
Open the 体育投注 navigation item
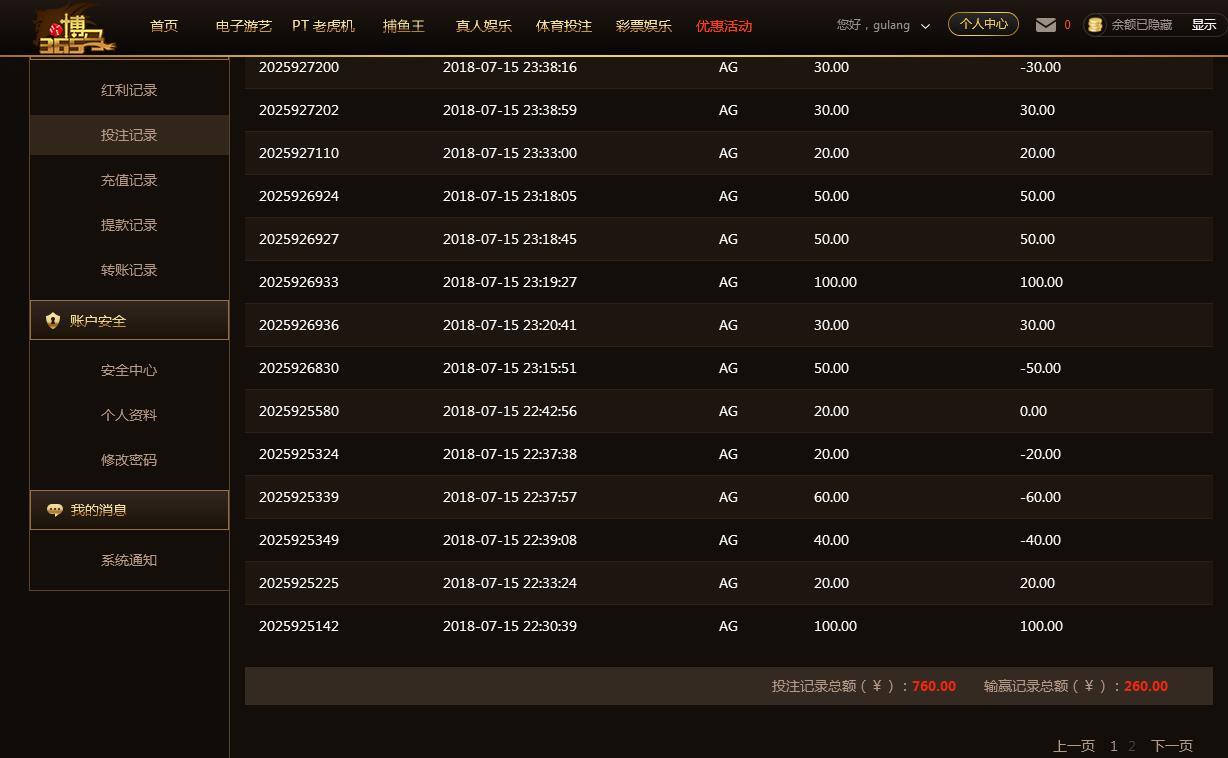(564, 27)
